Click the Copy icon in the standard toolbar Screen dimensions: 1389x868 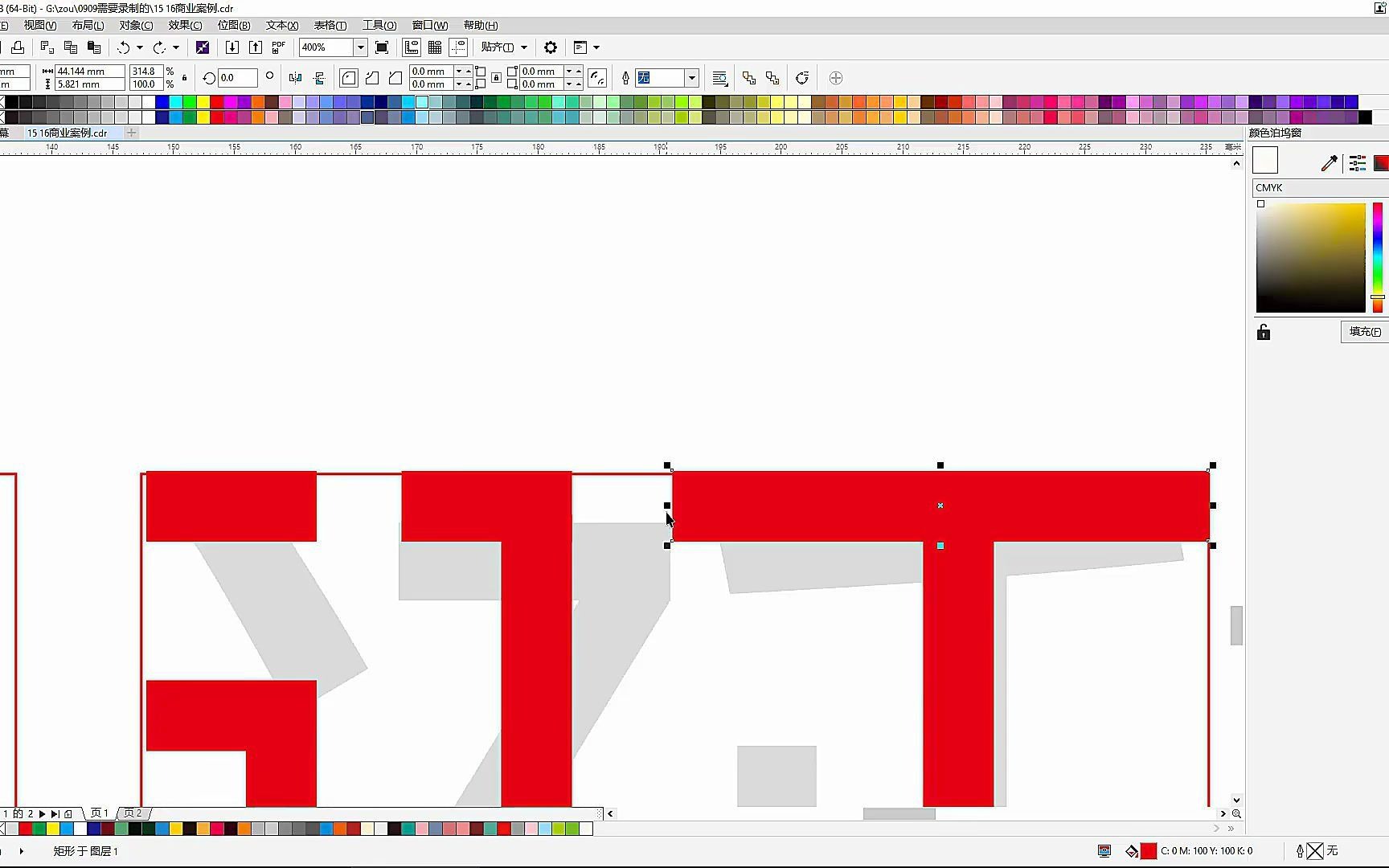coord(71,47)
